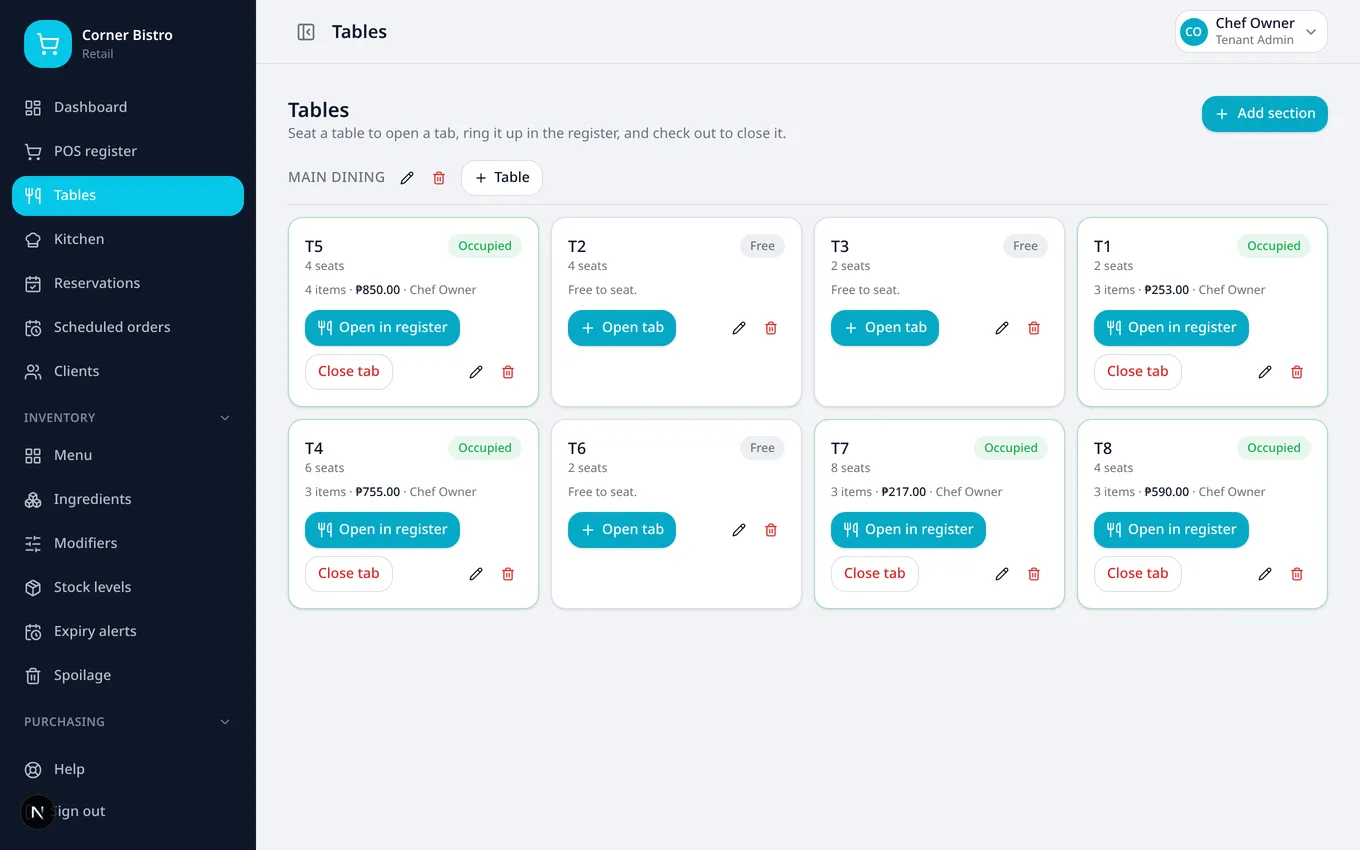
Task: Add a new table to Main Dining
Action: (502, 178)
